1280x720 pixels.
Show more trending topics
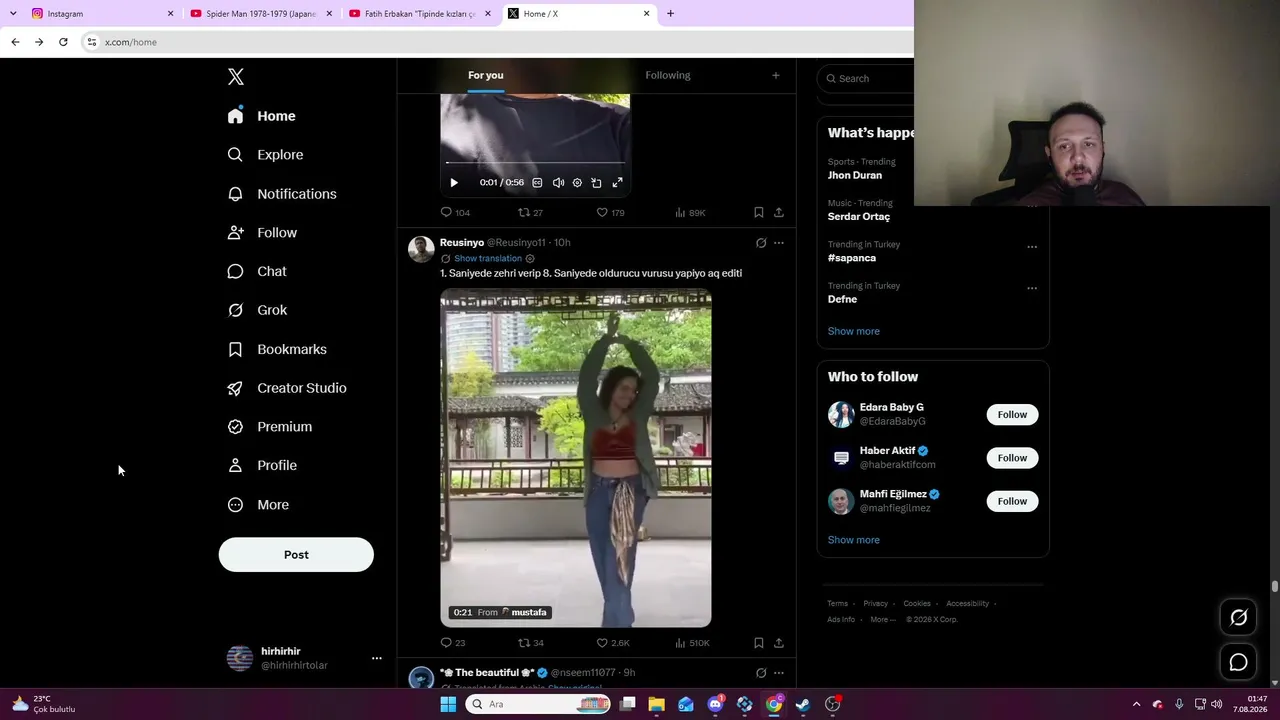click(854, 331)
